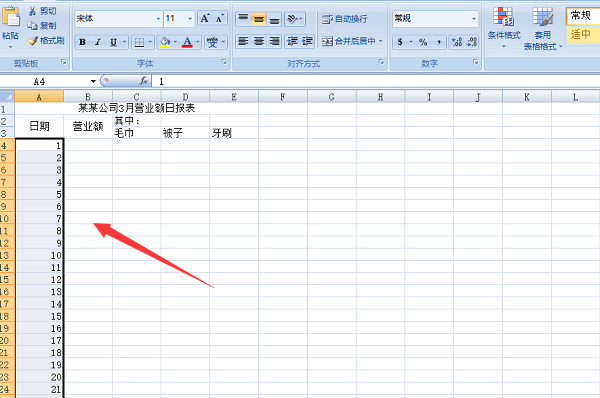Click Merge and Center (合并后居中)
600x398 pixels.
[x=348, y=41]
